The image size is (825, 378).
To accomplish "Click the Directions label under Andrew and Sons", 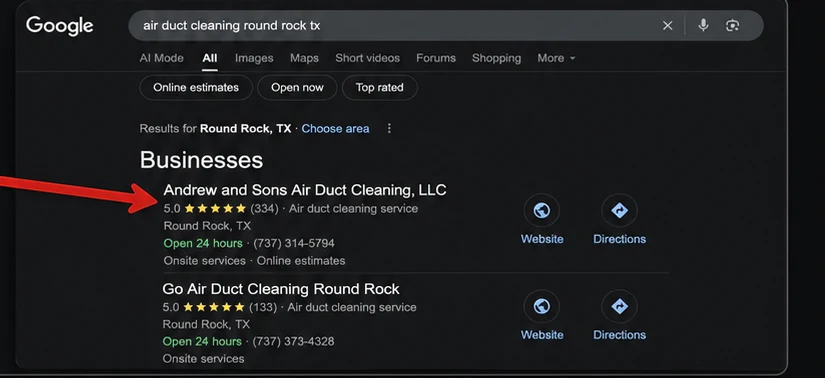I will point(619,239).
